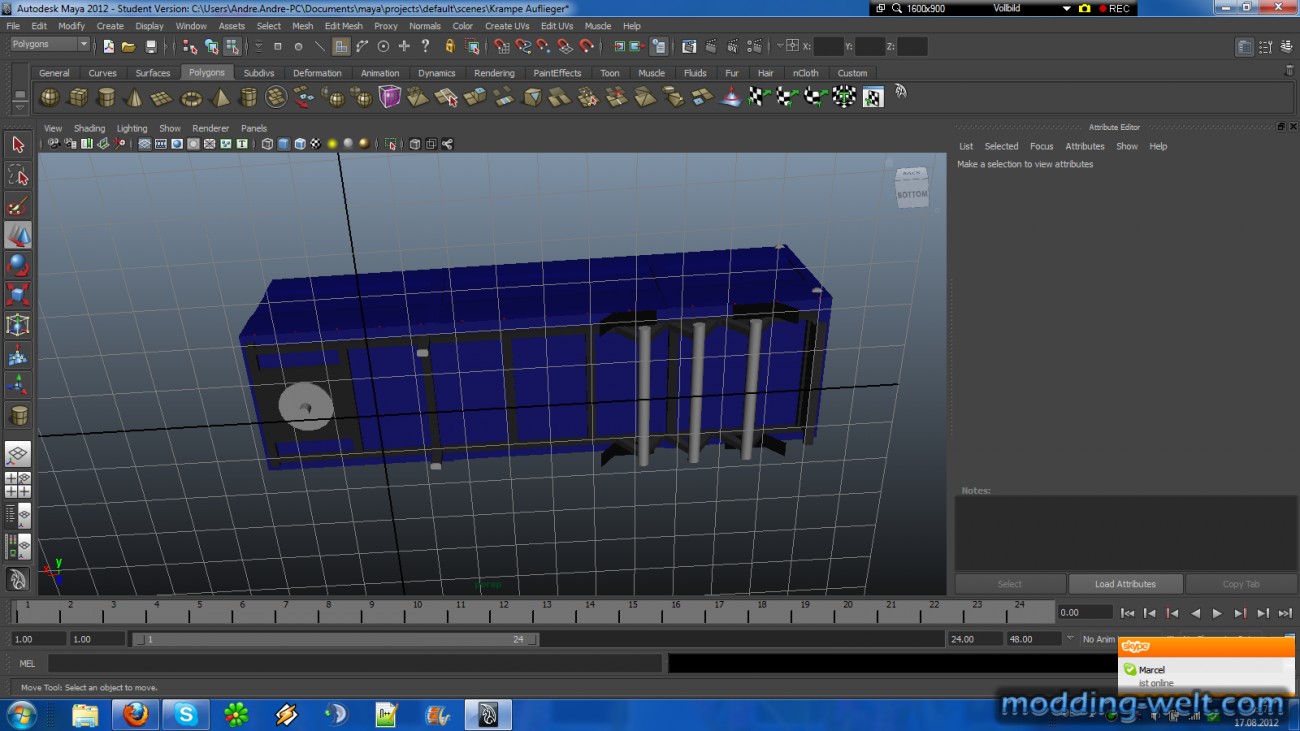Activate the Move tool
This screenshot has height=731, width=1300.
click(x=18, y=235)
